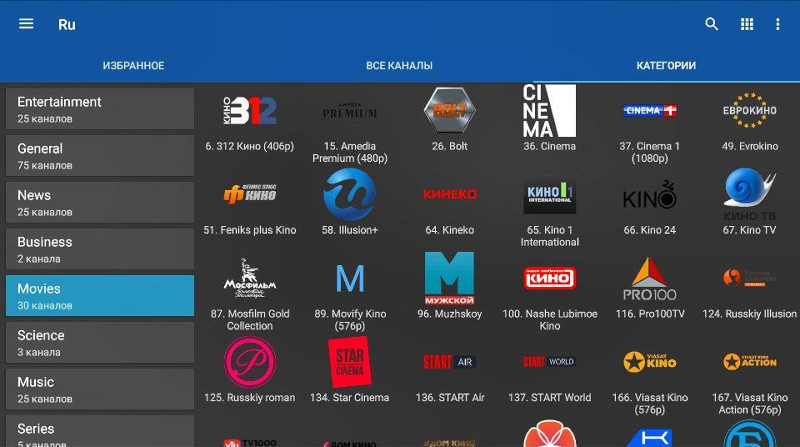
Task: Open the three-dot overflow menu
Action: coord(778,24)
